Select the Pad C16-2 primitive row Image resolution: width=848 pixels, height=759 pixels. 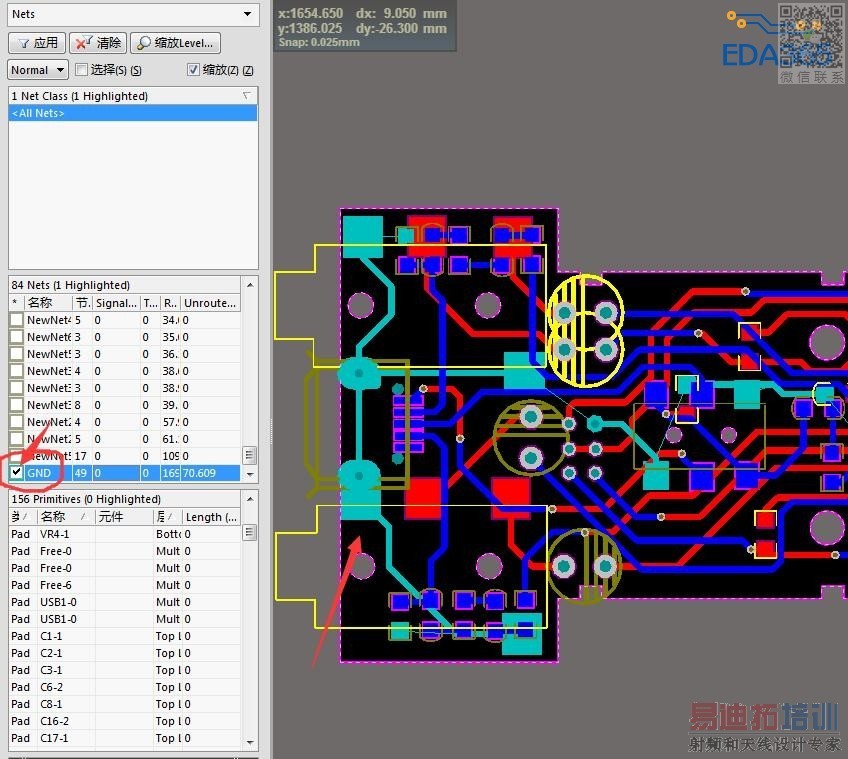tap(125, 721)
